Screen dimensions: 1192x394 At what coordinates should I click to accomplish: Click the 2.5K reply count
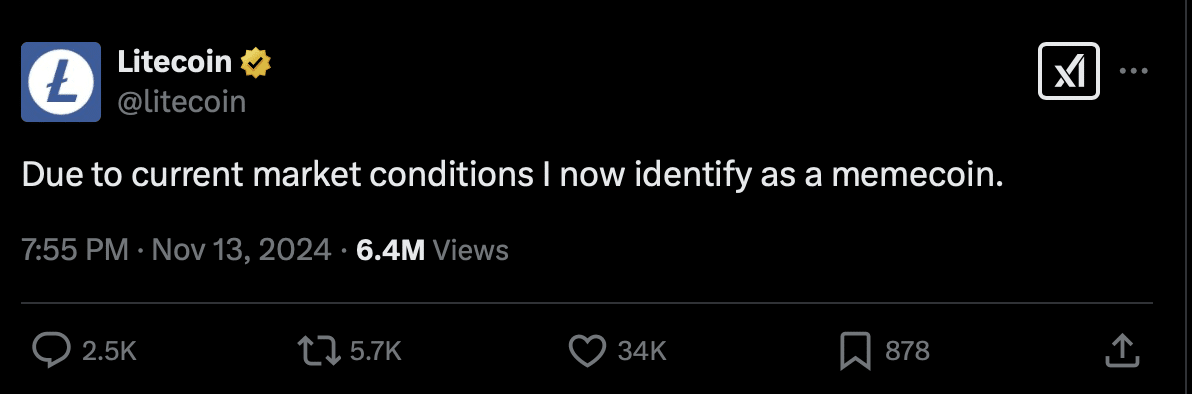pyautogui.click(x=109, y=351)
